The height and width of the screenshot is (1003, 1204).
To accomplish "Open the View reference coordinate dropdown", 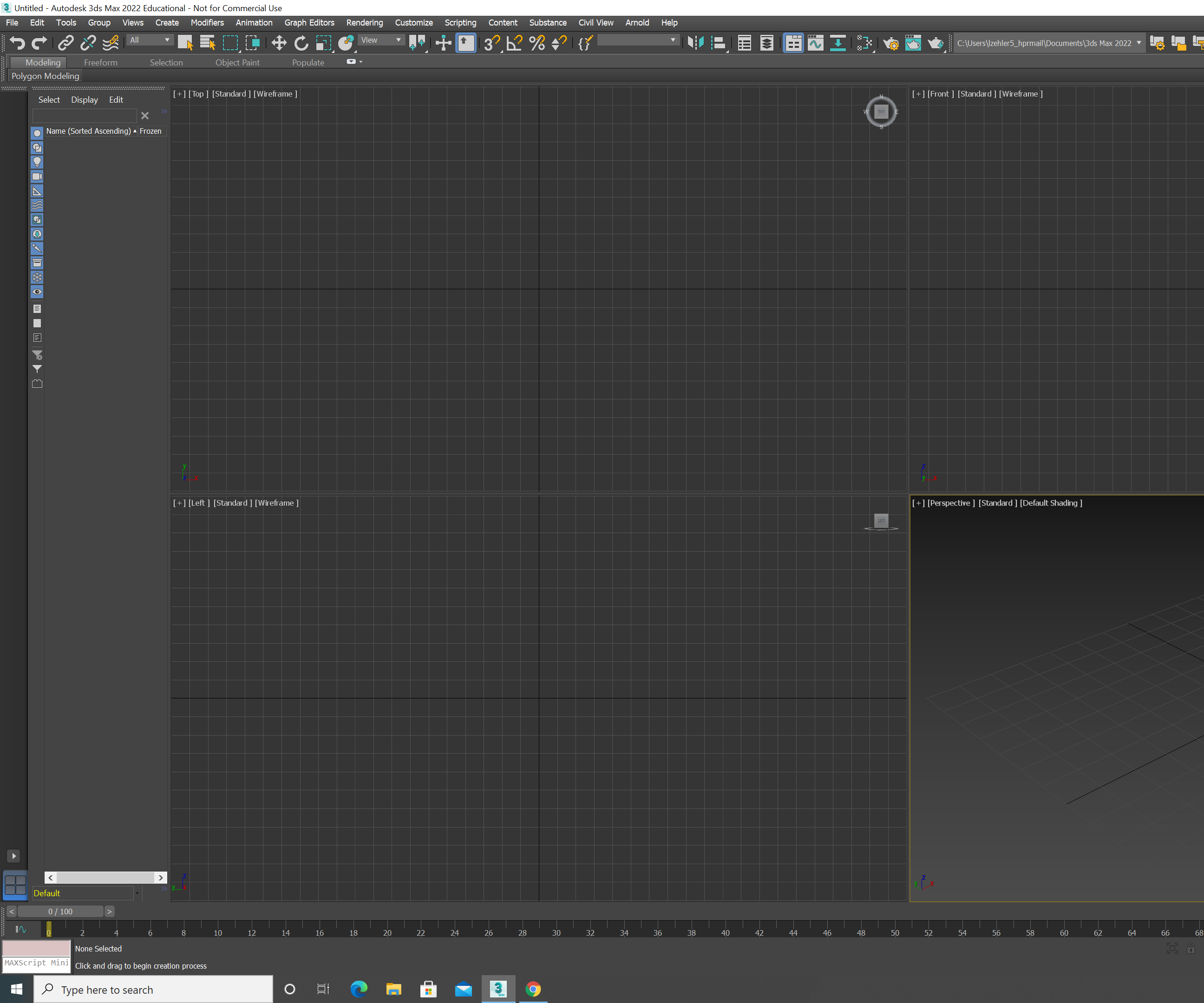I will pyautogui.click(x=381, y=40).
